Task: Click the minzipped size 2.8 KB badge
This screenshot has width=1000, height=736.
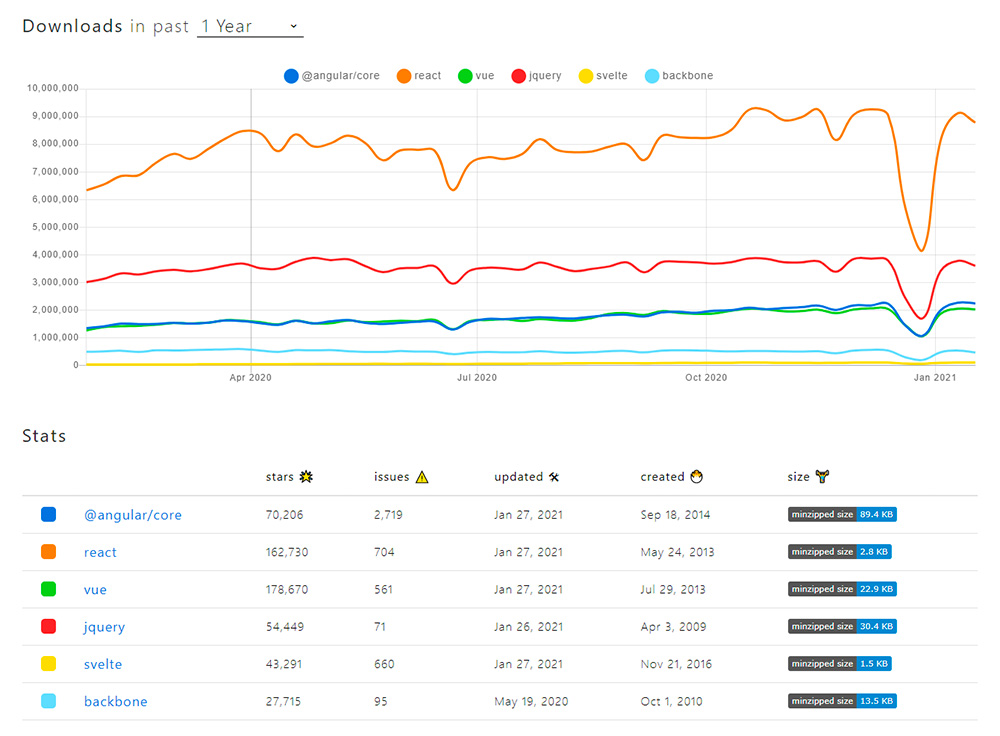Action: pos(839,552)
